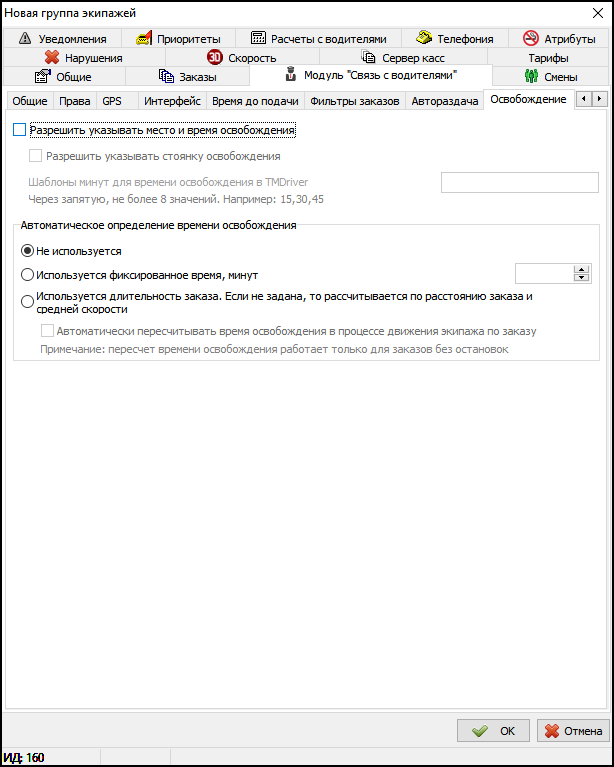Click the fixed time minutes input field
The height and width of the screenshot is (767, 614).
[x=543, y=274]
